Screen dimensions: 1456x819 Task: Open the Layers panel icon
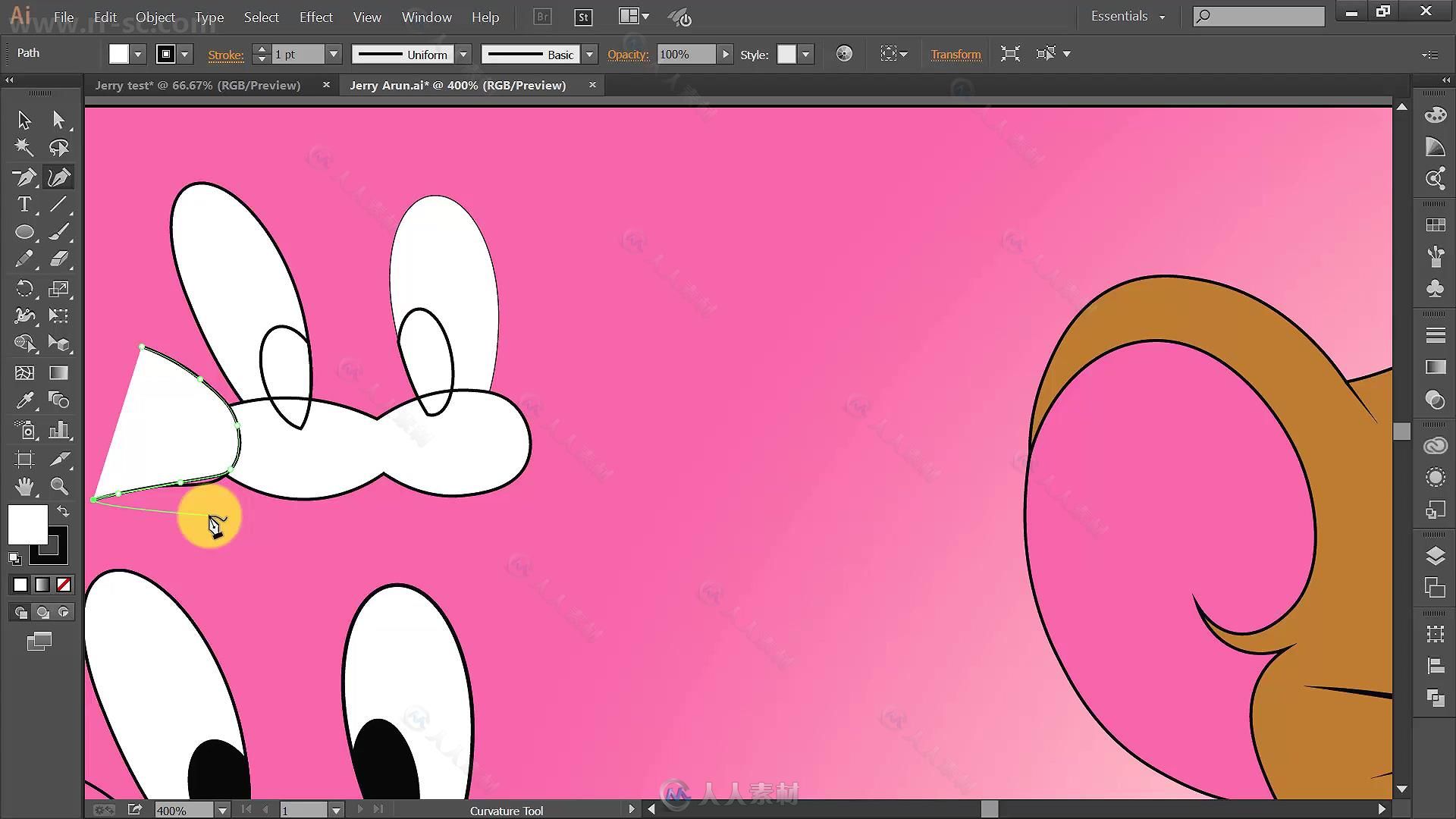click(x=1435, y=556)
